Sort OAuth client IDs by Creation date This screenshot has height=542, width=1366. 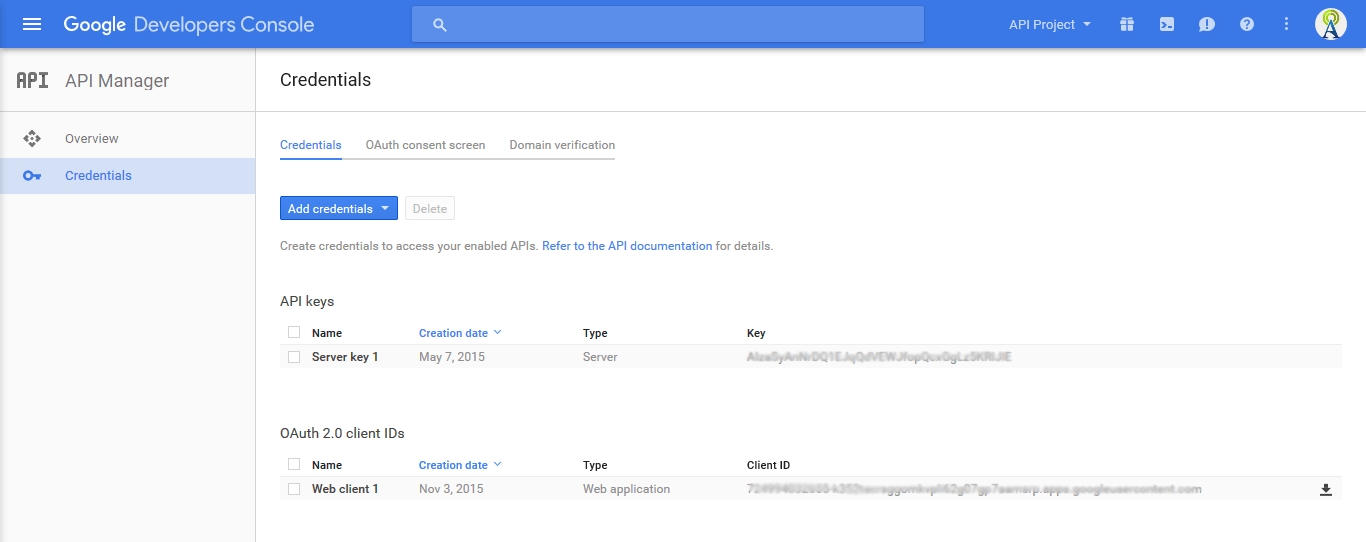(x=460, y=465)
